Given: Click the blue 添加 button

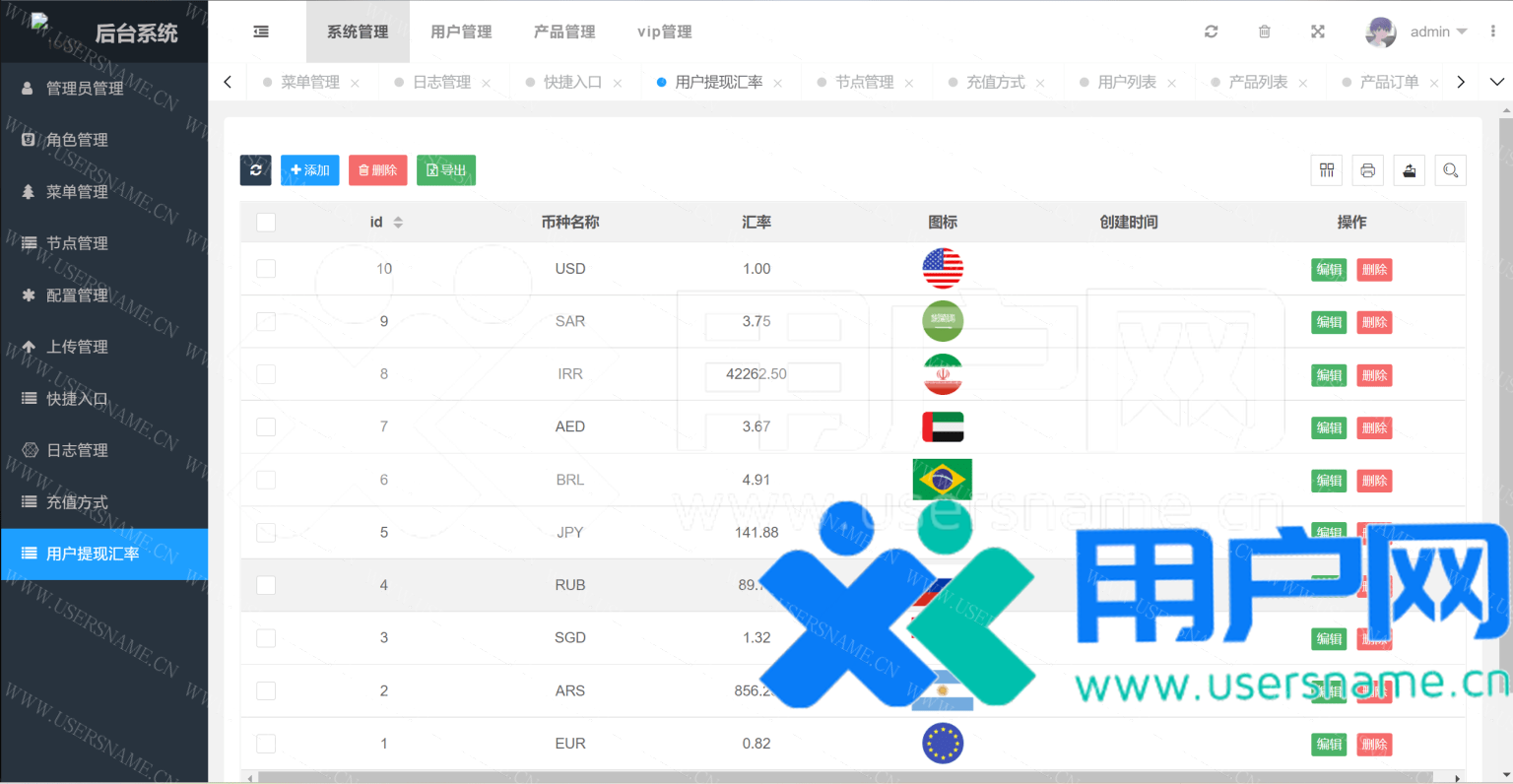Looking at the screenshot, I should coord(309,170).
